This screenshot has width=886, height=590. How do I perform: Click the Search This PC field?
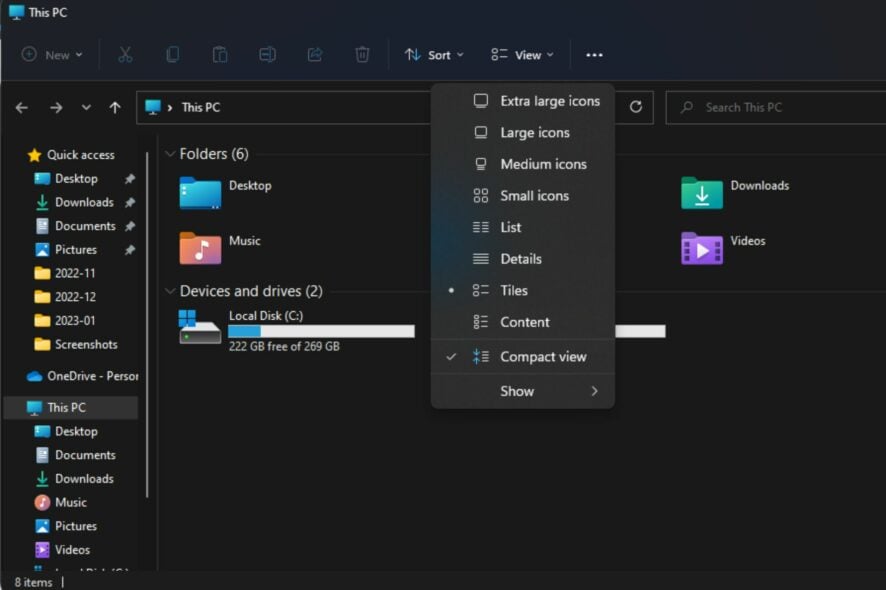pos(776,107)
